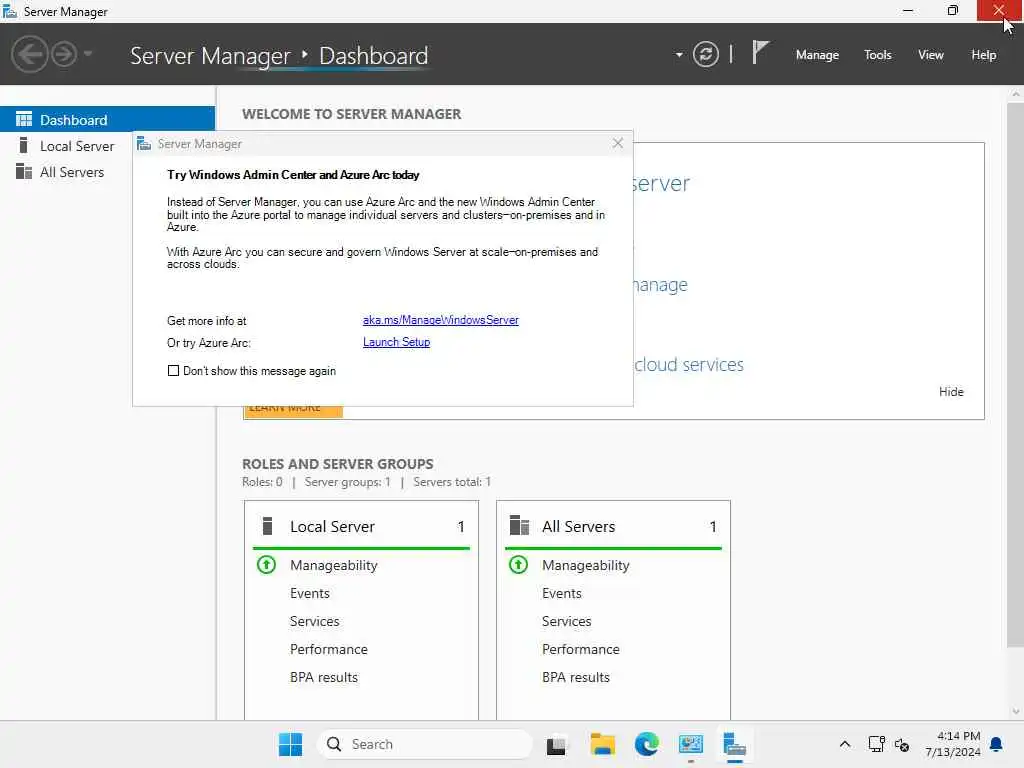This screenshot has height=768, width=1024.
Task: Click the scrollbar down arrow
Action: pyautogui.click(x=1016, y=711)
